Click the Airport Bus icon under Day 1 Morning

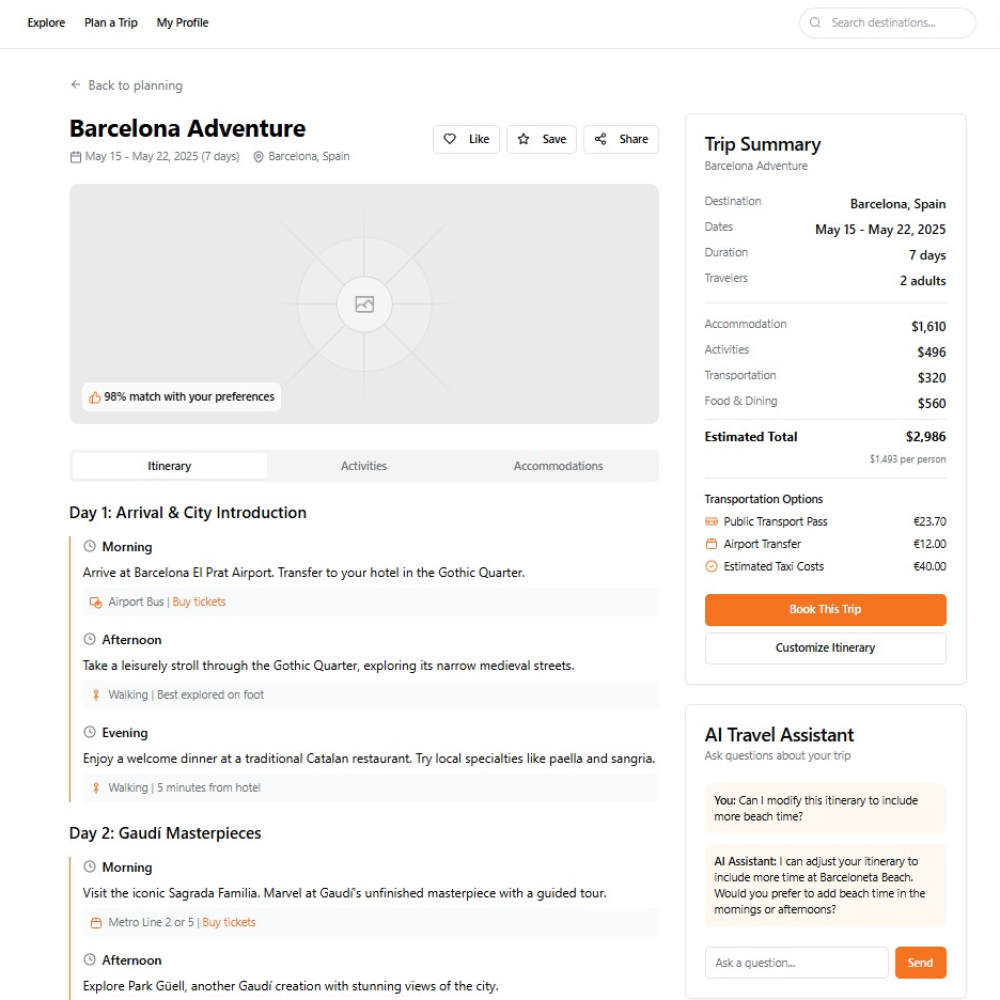click(x=96, y=602)
